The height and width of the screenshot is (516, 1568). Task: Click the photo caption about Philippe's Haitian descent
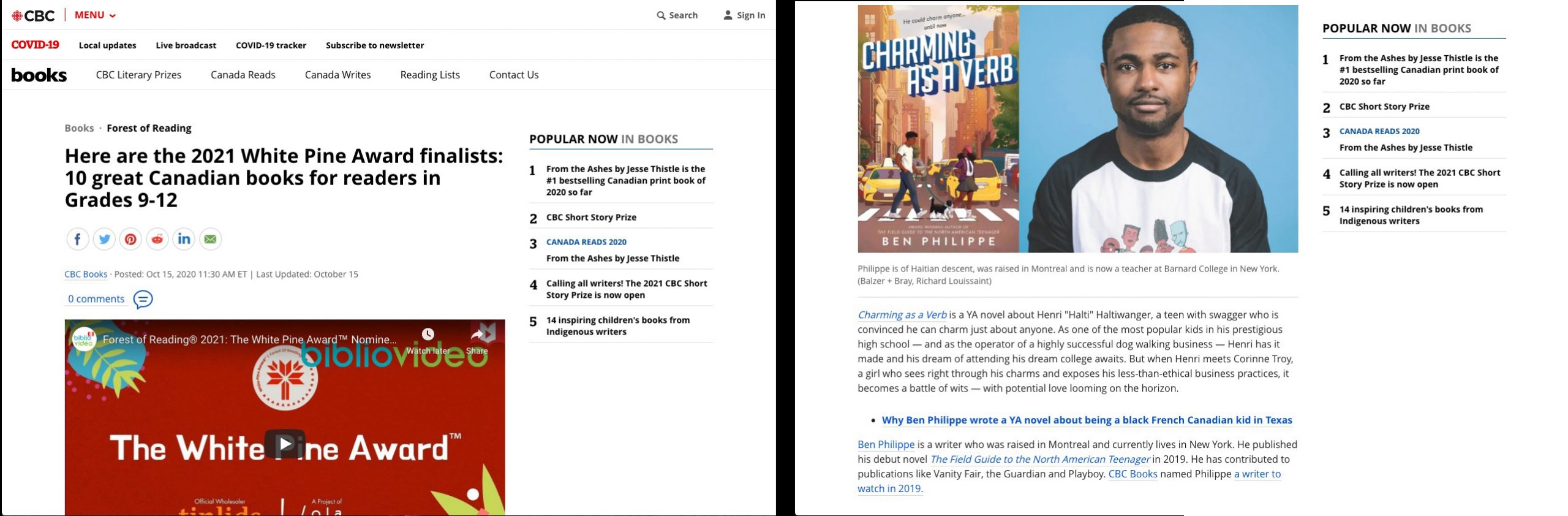[1068, 275]
